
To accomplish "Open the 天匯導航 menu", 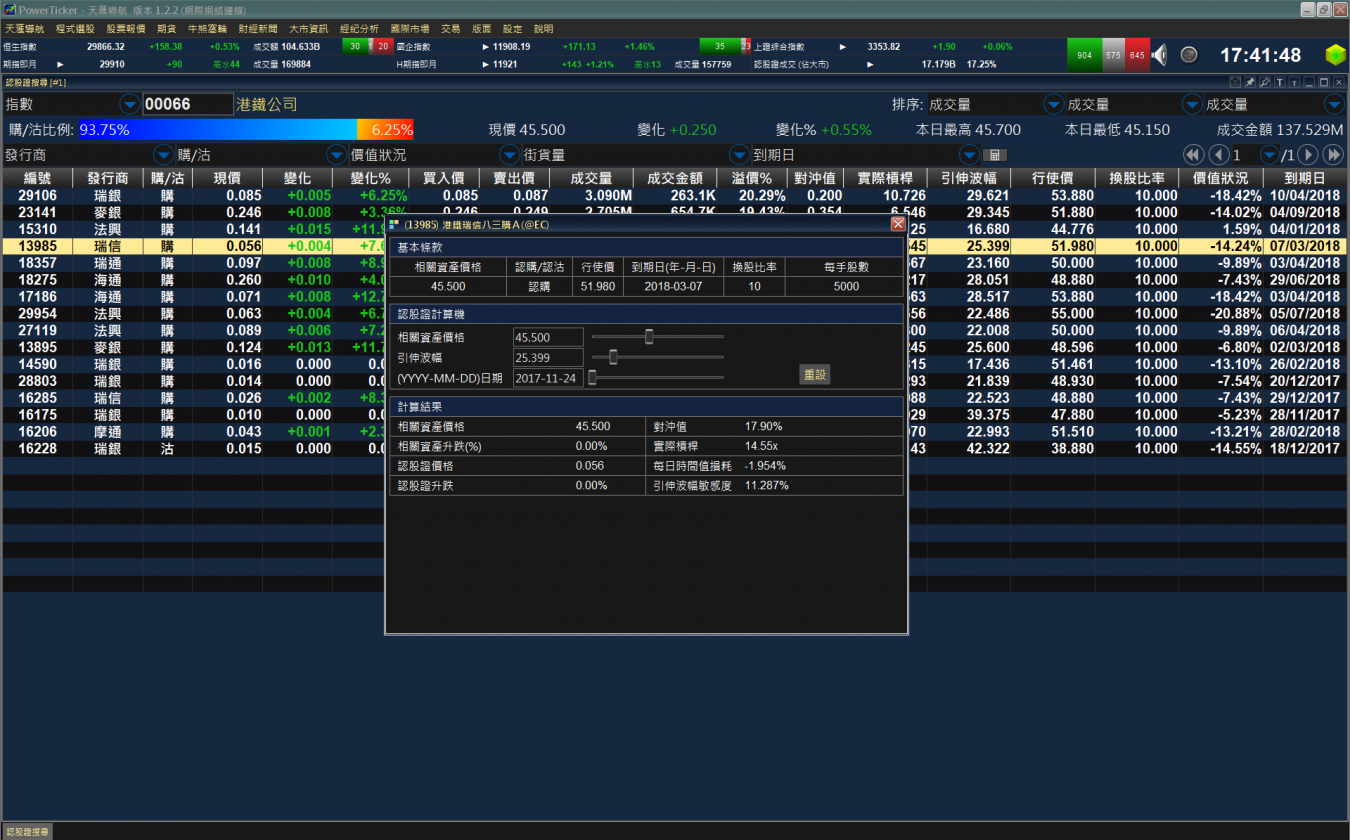I will pos(24,29).
